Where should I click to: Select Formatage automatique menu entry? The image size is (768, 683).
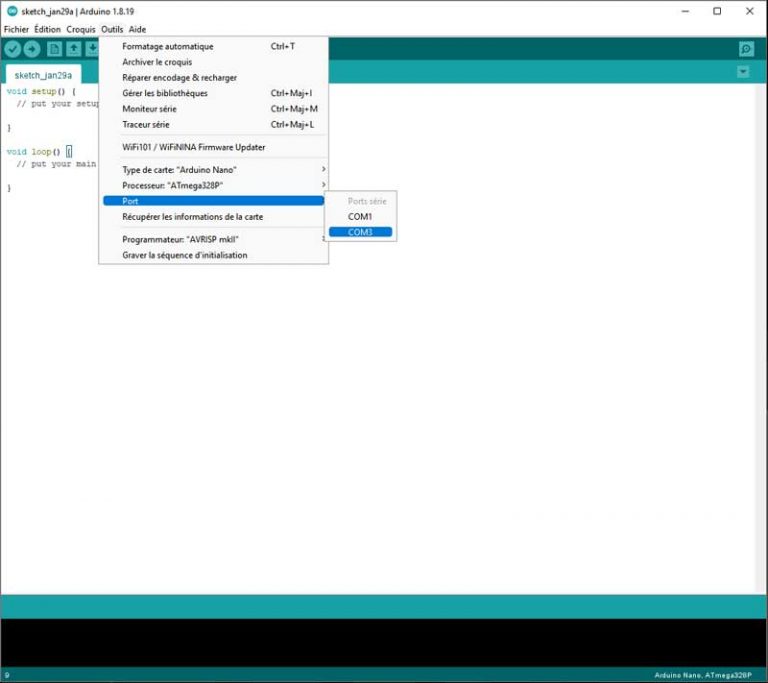(x=167, y=46)
